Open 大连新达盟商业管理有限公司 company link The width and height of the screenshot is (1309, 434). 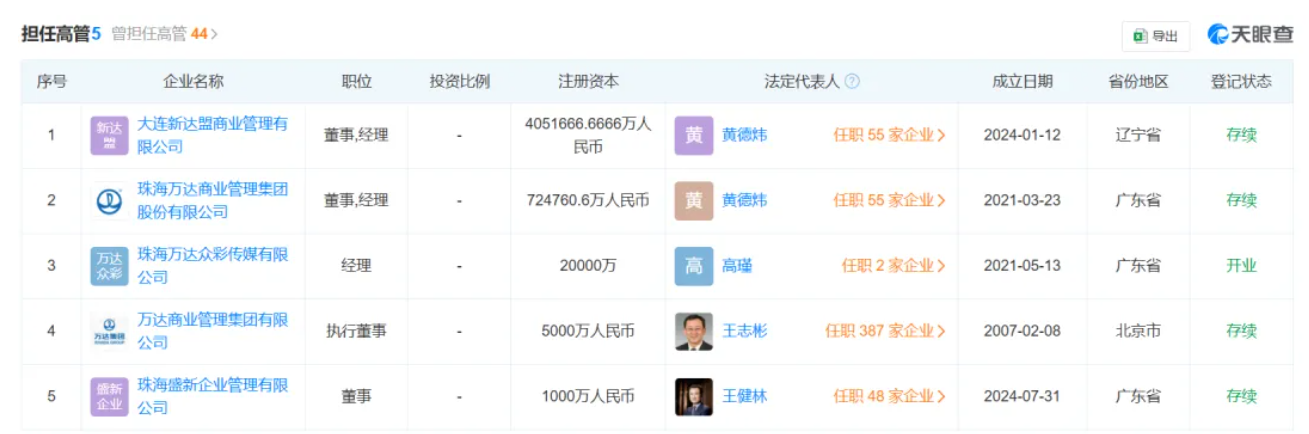[213, 135]
